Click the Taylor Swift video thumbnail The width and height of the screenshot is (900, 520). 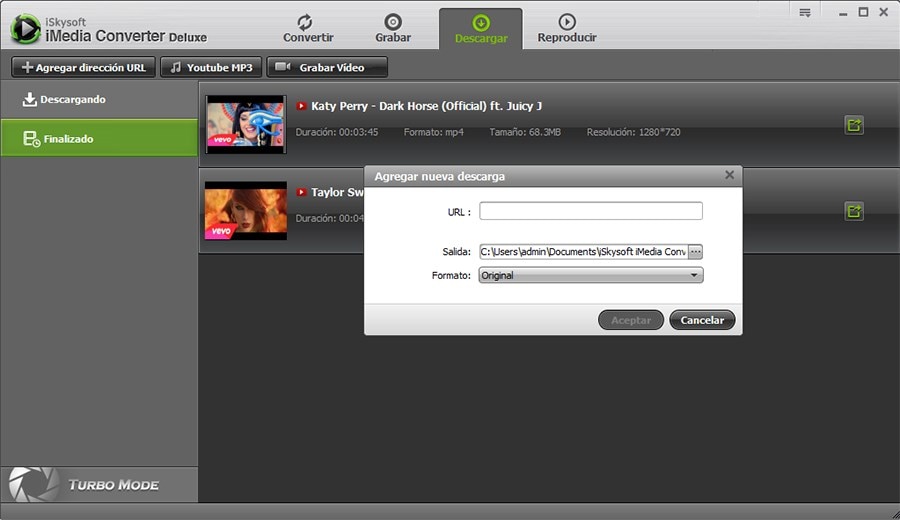coord(246,211)
